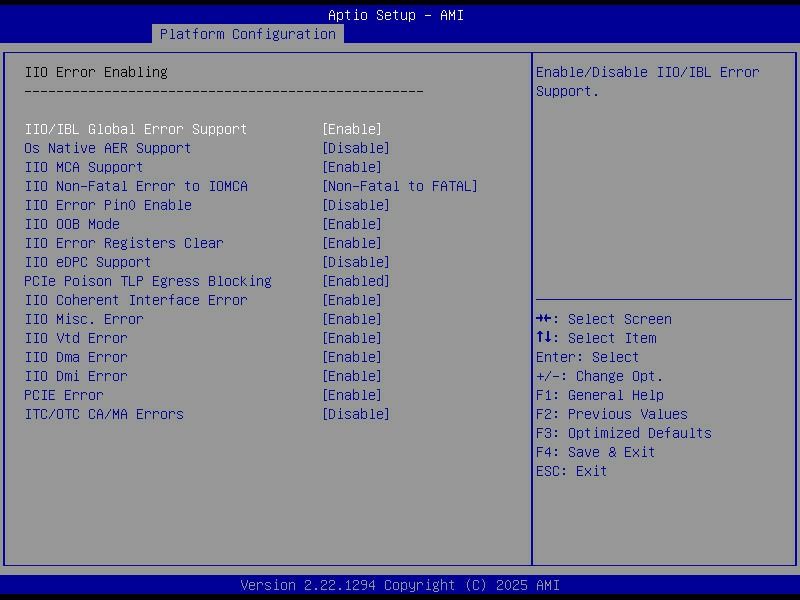The width and height of the screenshot is (800, 600).
Task: Open PCIE Error Enable value
Action: 352,395
